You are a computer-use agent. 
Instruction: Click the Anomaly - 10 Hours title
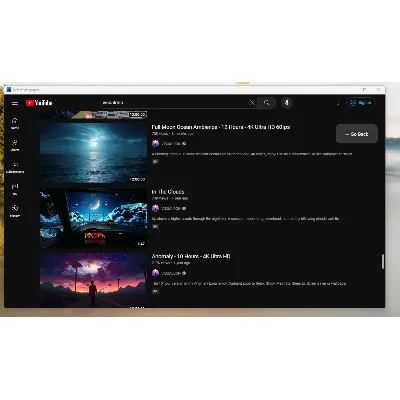pyautogui.click(x=191, y=256)
